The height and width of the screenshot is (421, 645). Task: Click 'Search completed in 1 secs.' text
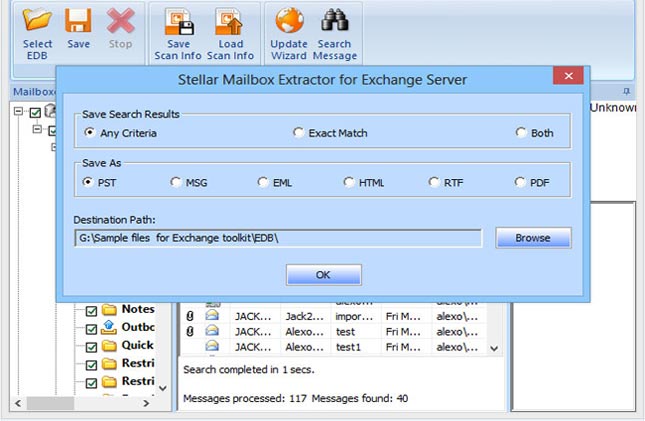(x=249, y=370)
